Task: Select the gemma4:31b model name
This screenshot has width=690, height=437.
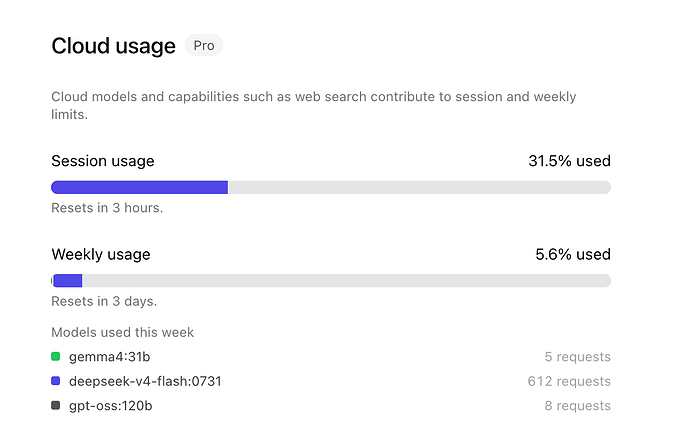Action: (x=110, y=357)
